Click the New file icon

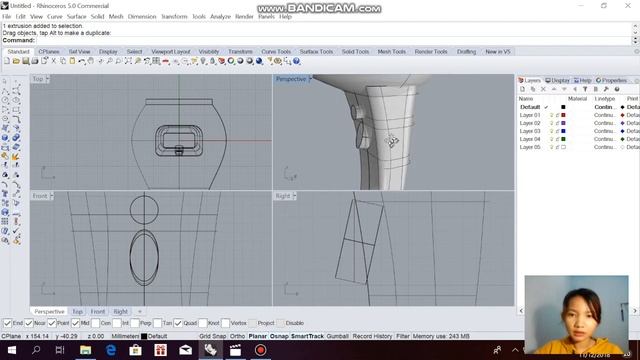(x=7, y=61)
